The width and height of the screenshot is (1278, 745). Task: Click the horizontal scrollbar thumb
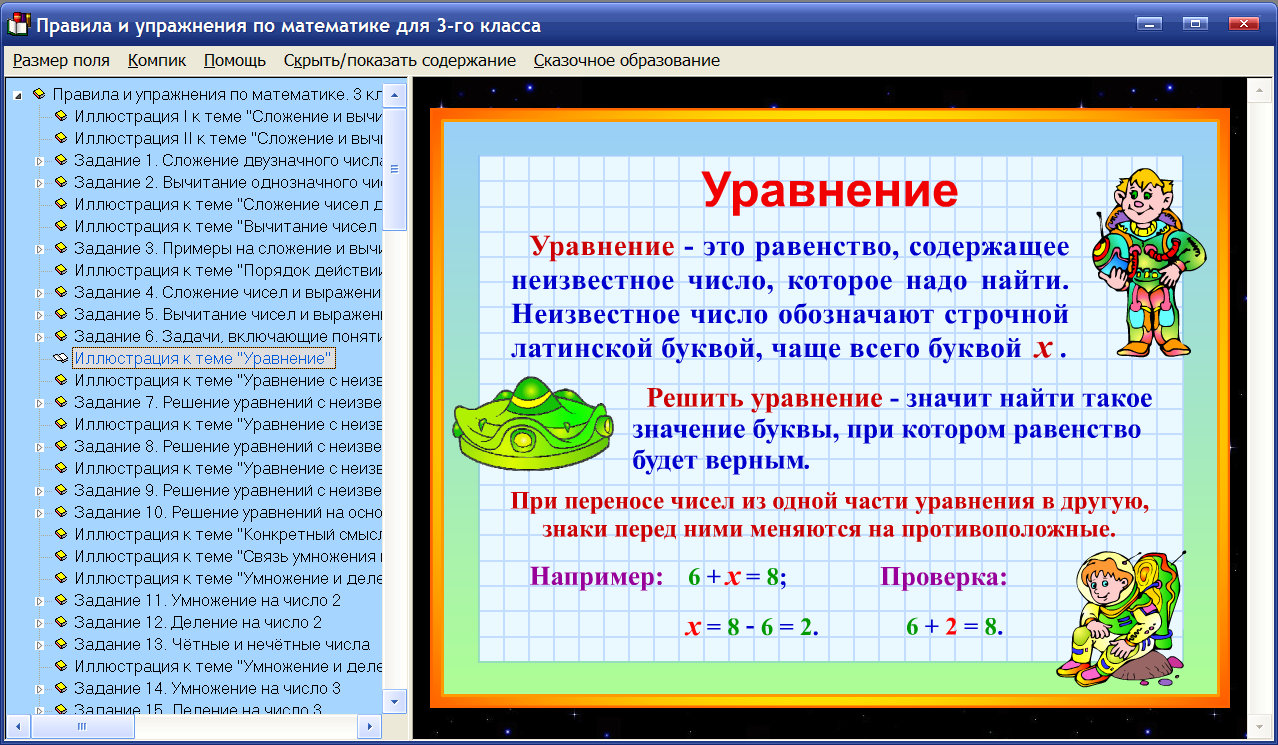point(80,729)
